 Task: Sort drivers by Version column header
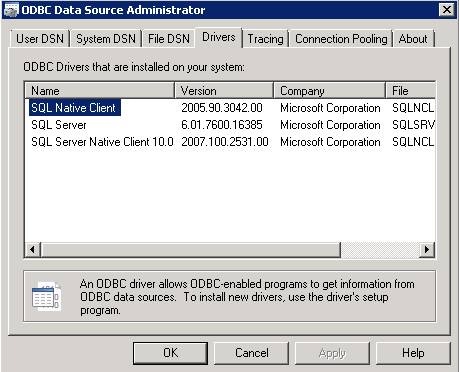click(x=224, y=91)
